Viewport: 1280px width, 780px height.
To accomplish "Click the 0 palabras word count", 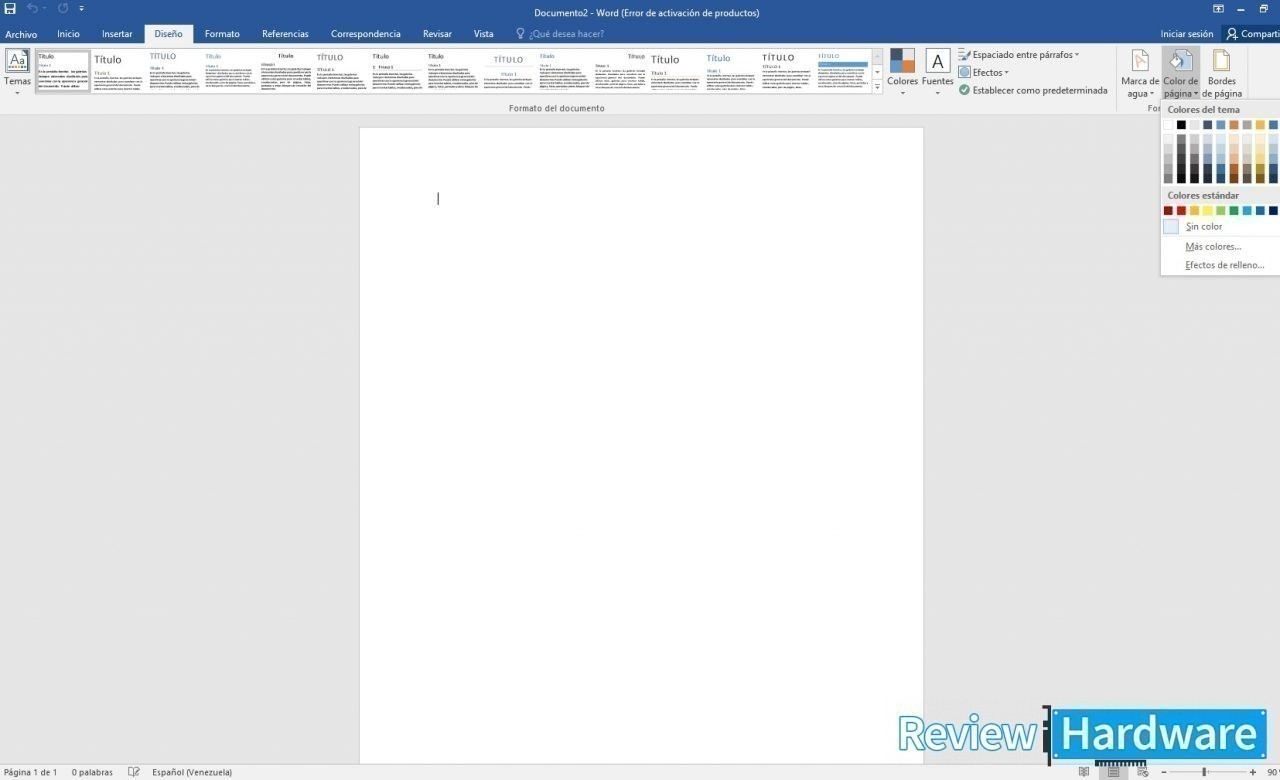I will (92, 772).
